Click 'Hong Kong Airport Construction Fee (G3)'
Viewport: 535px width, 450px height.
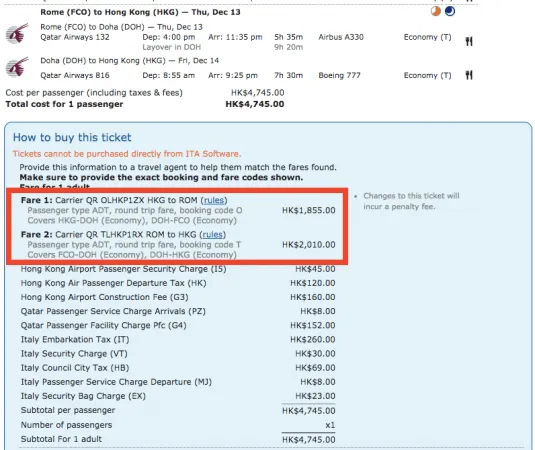(x=104, y=297)
